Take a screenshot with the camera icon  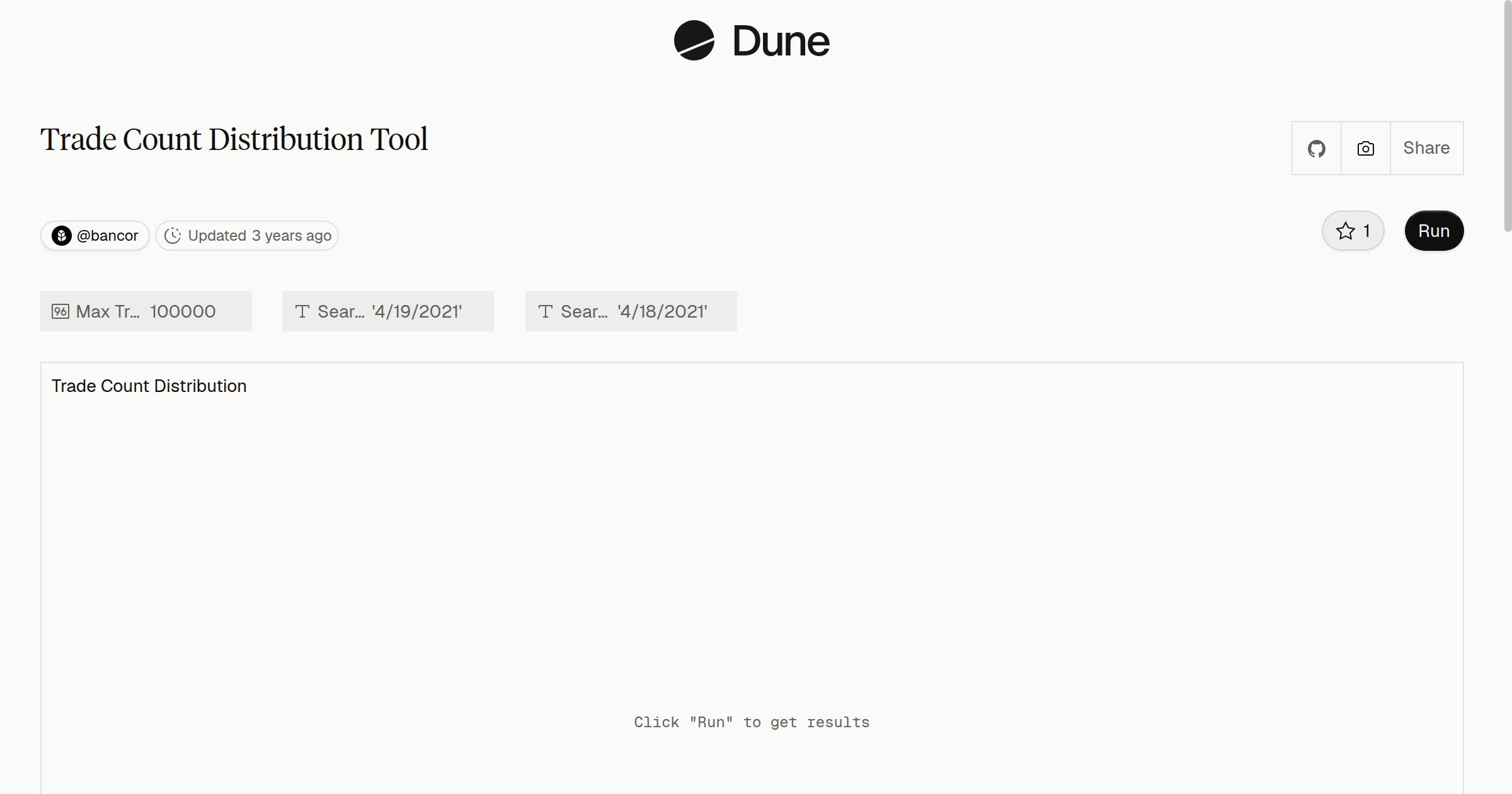(x=1365, y=148)
